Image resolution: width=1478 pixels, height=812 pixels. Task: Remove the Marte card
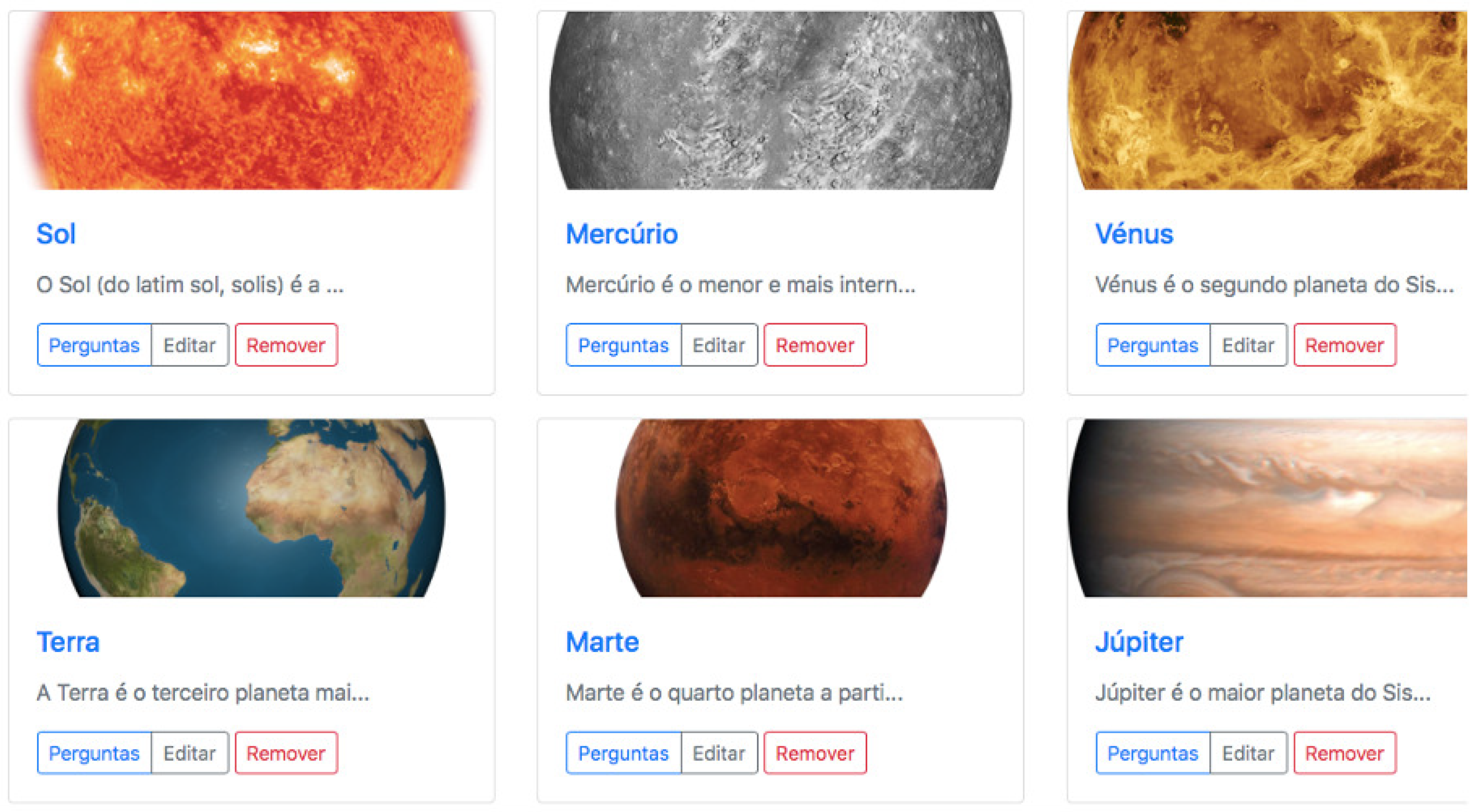(x=815, y=753)
